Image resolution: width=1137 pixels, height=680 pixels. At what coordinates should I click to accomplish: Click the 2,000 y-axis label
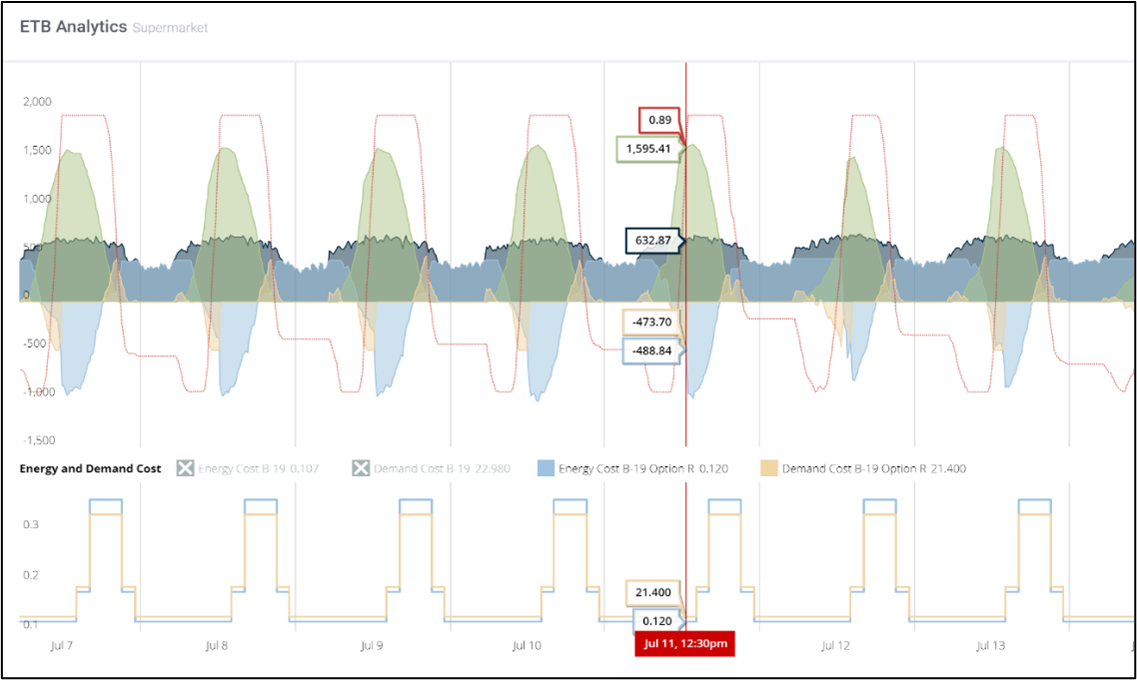tap(38, 101)
